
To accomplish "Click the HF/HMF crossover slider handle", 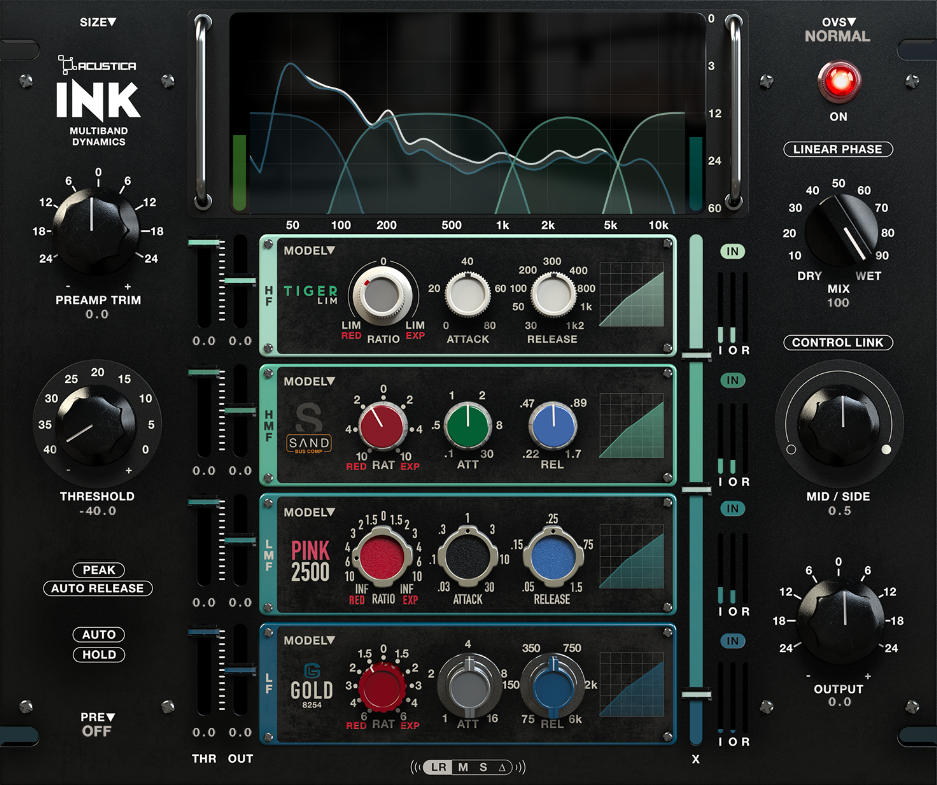I will 696,356.
